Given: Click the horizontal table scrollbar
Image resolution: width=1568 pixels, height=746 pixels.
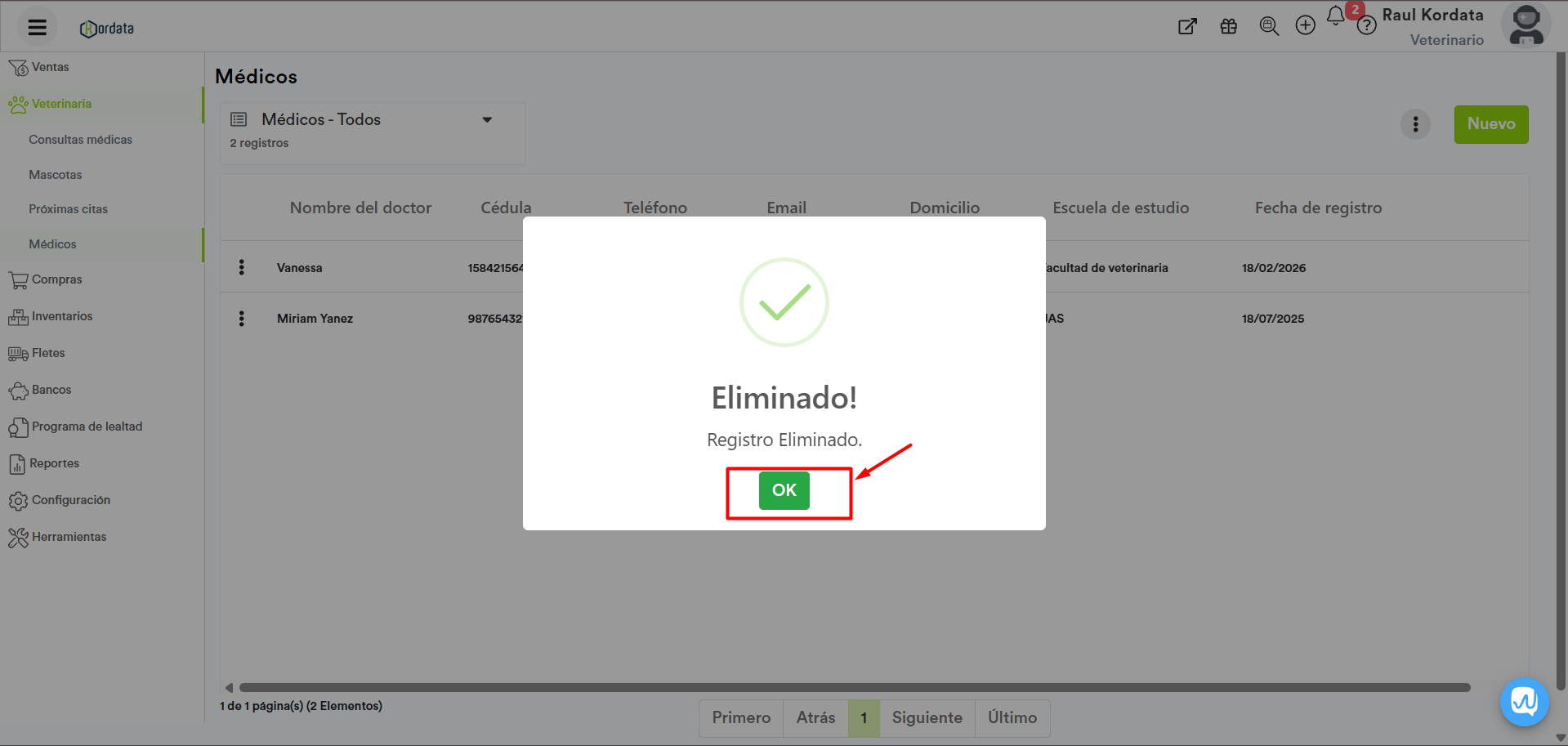Looking at the screenshot, I should 854,688.
